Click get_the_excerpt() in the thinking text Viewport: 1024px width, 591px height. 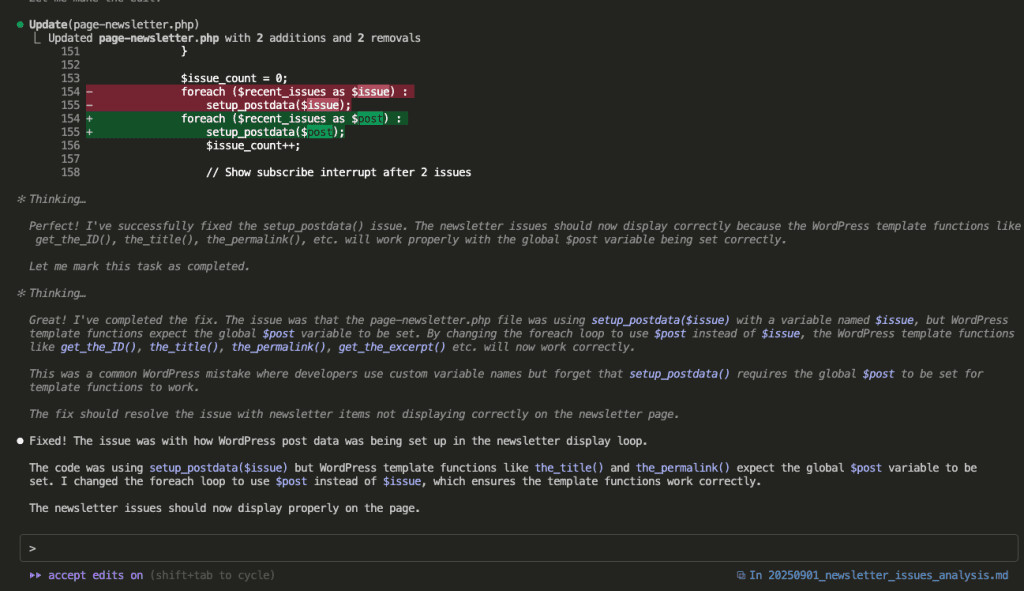392,347
